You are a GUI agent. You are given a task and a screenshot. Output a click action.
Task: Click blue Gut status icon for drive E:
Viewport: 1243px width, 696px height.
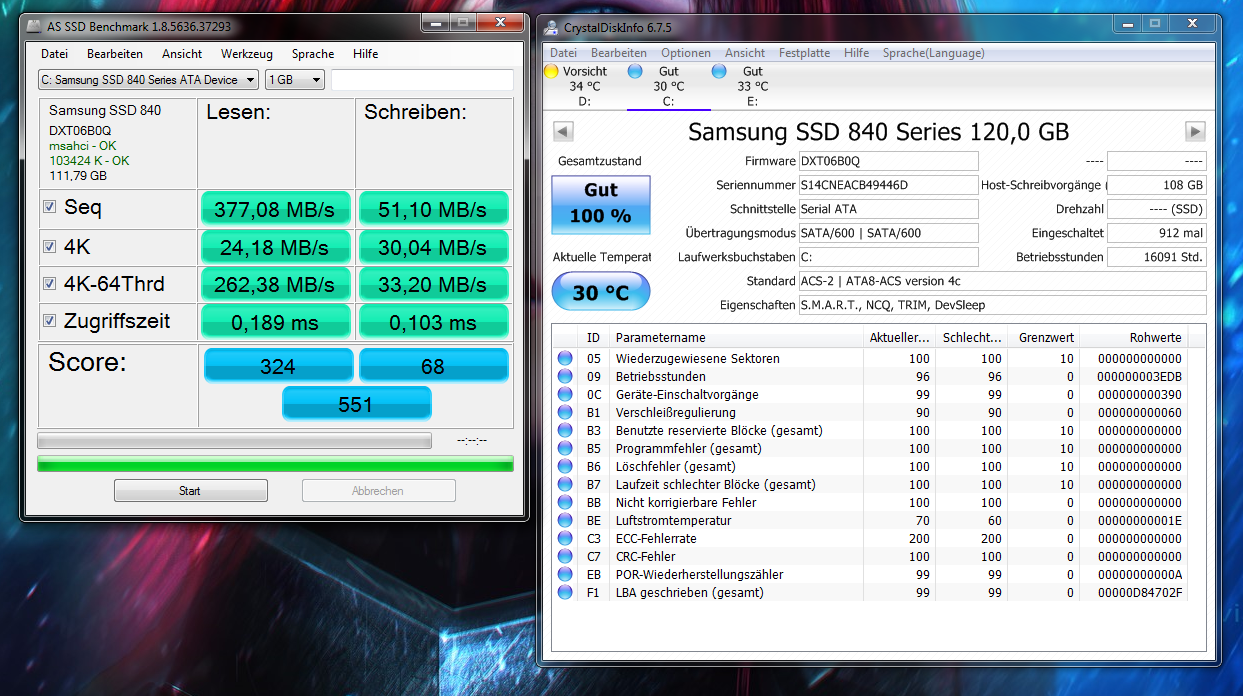coord(719,71)
